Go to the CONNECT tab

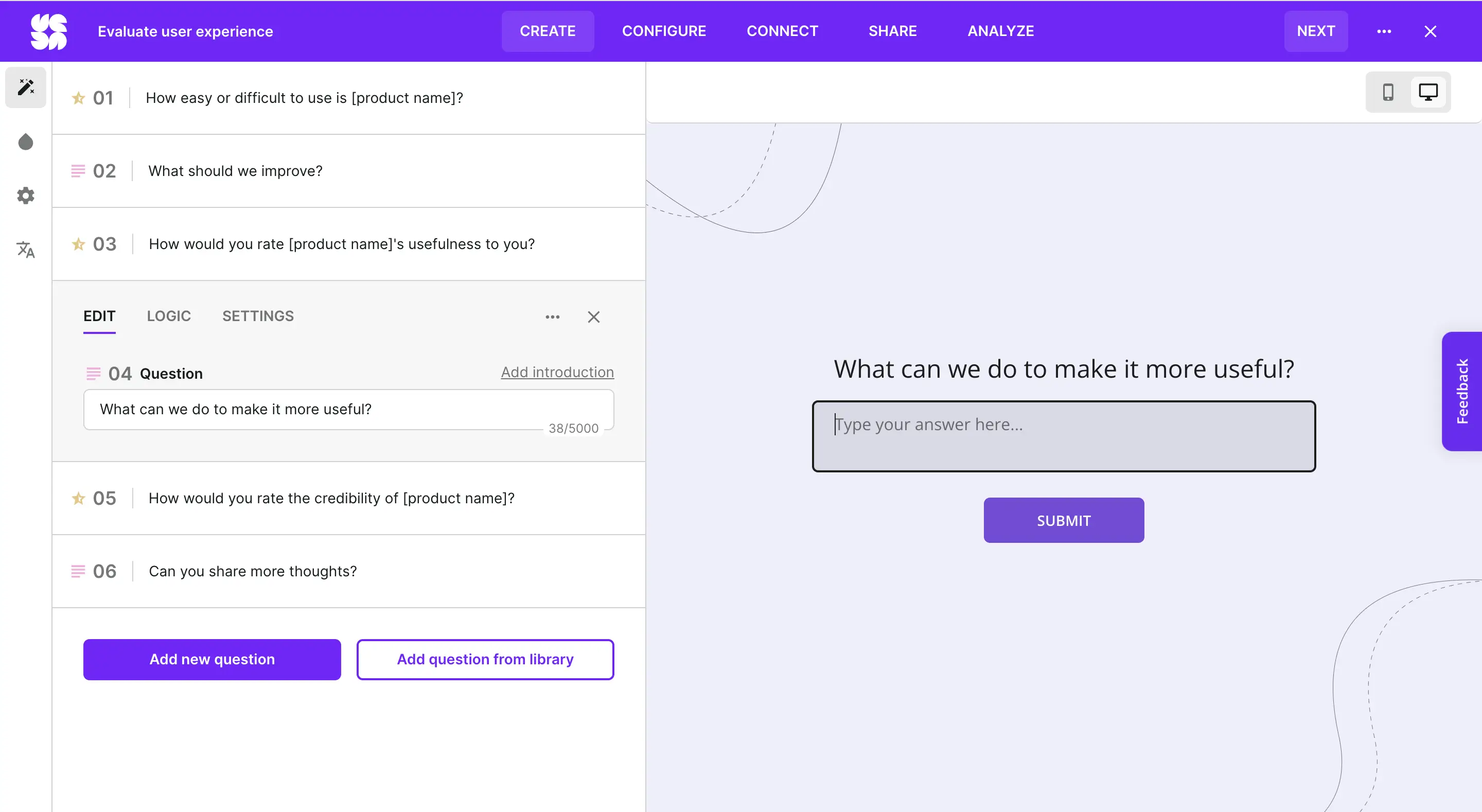[782, 31]
